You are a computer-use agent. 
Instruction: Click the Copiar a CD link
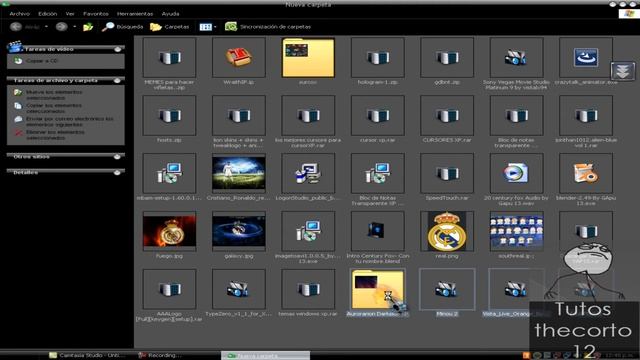(42, 61)
